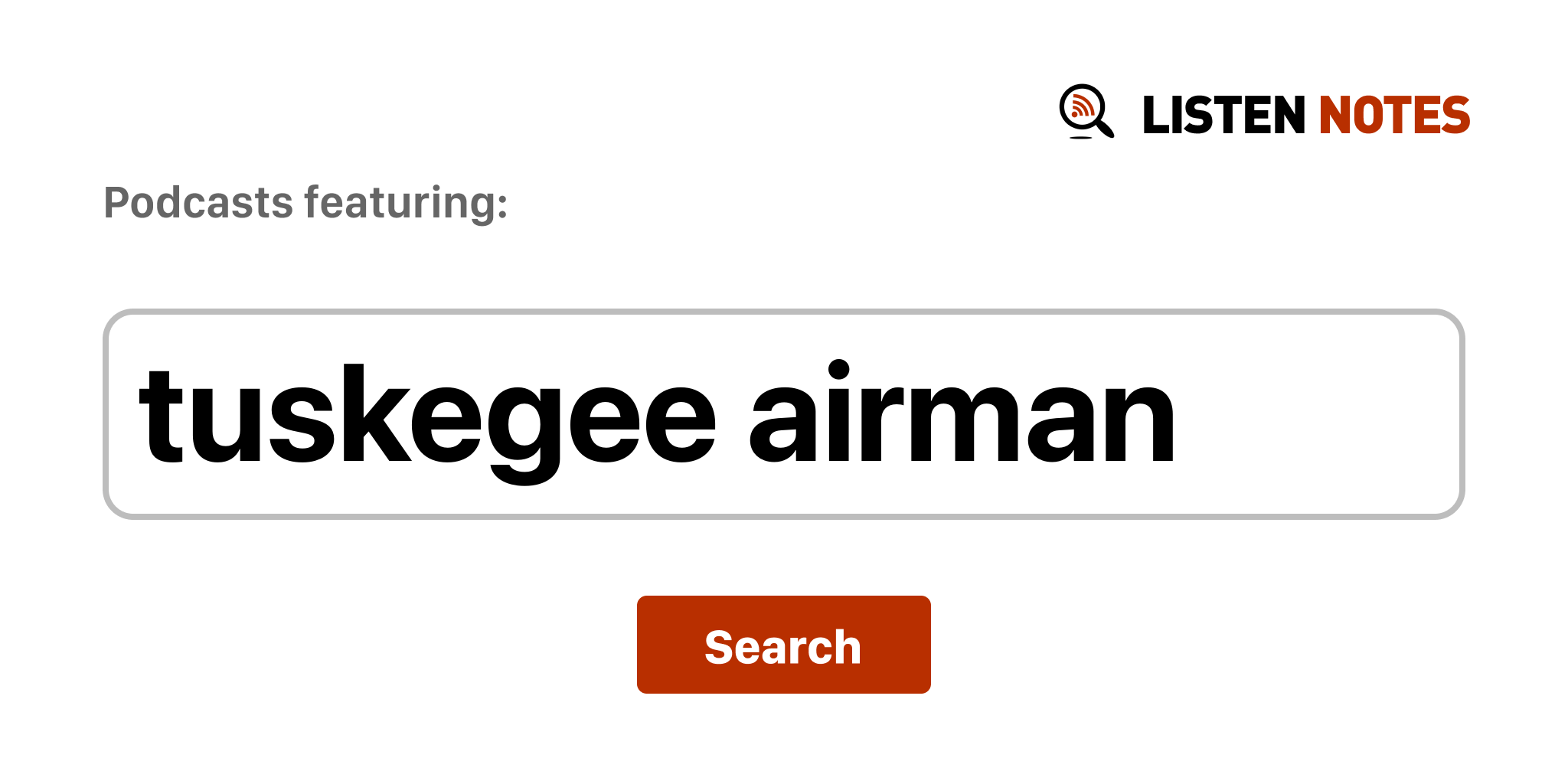The width and height of the screenshot is (1568, 784).
Task: Select the magnifying glass handle in the logo
Action: click(1105, 128)
